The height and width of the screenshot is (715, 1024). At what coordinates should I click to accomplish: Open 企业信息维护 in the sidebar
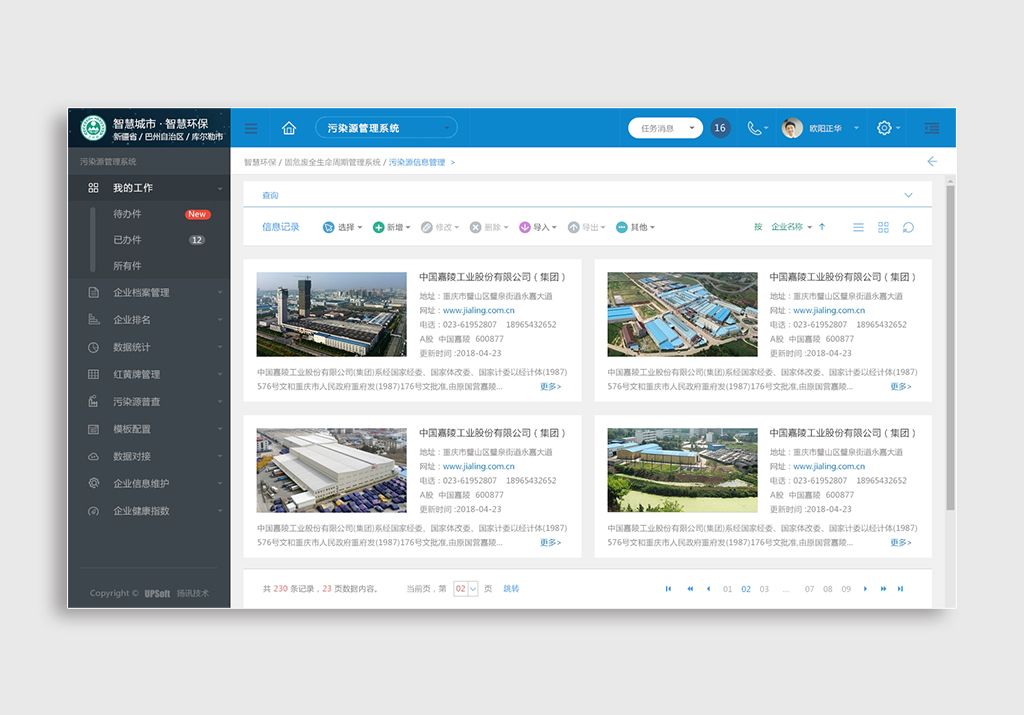(x=149, y=484)
